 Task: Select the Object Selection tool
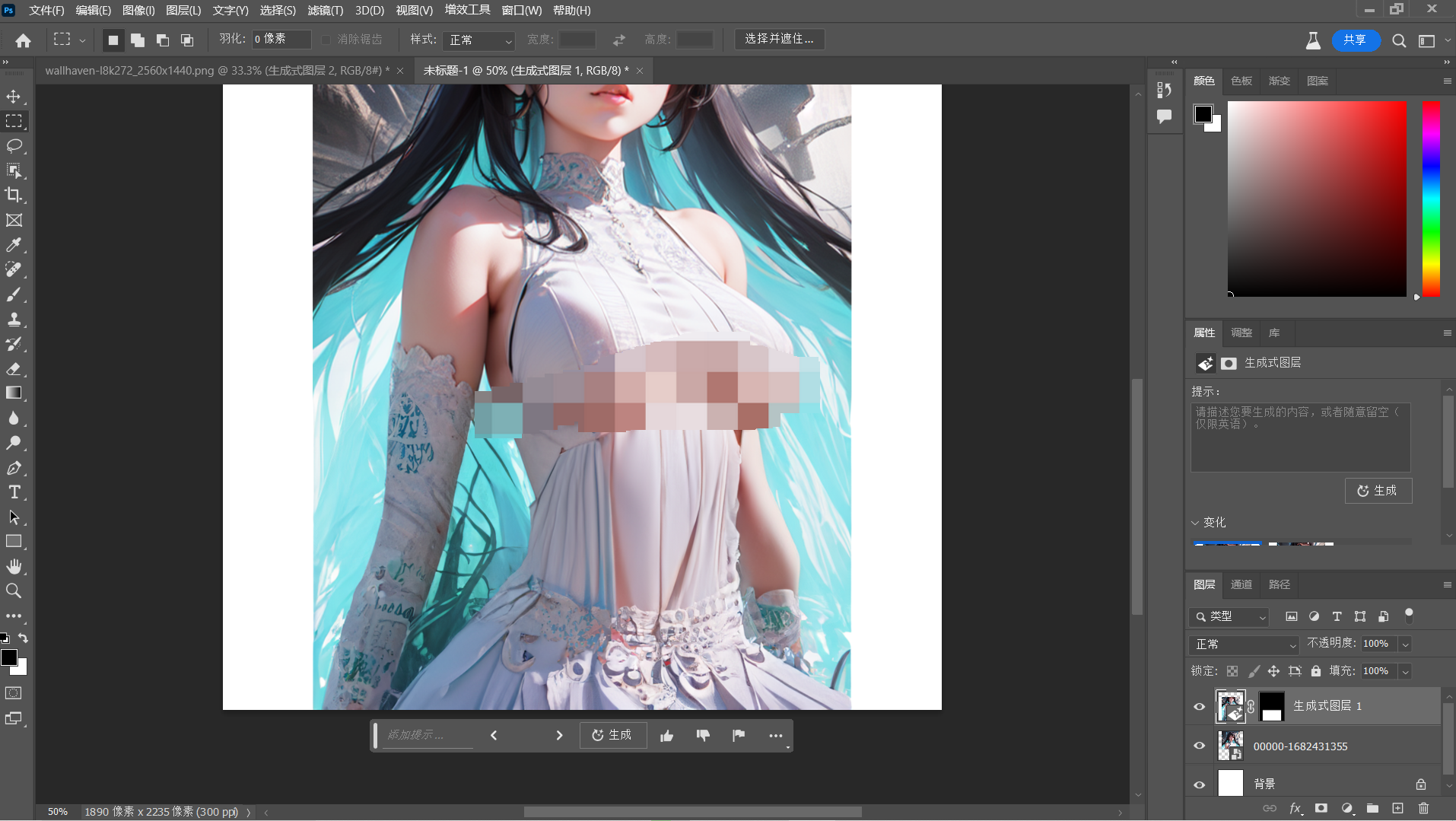[x=14, y=170]
